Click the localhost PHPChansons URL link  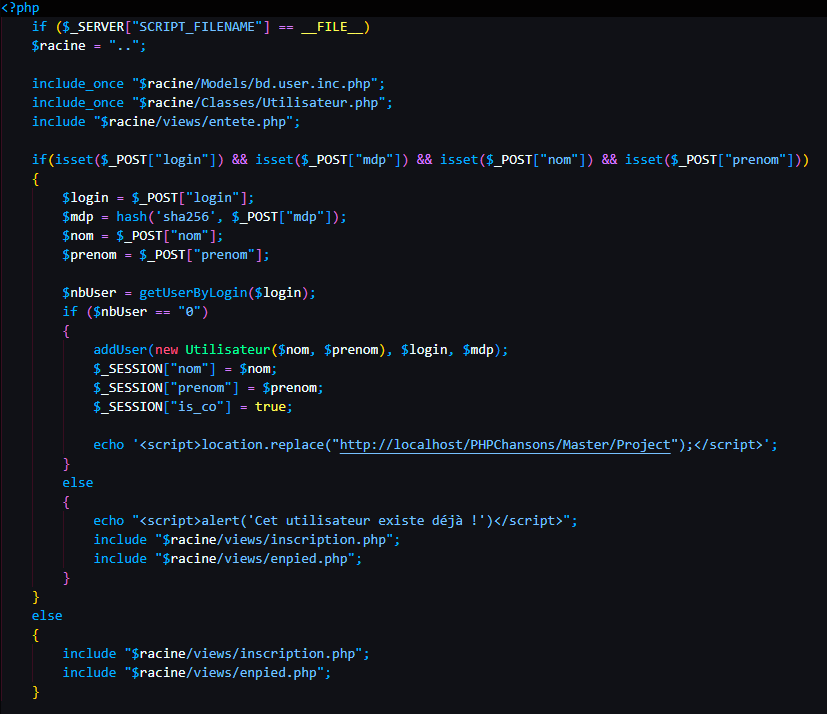505,445
